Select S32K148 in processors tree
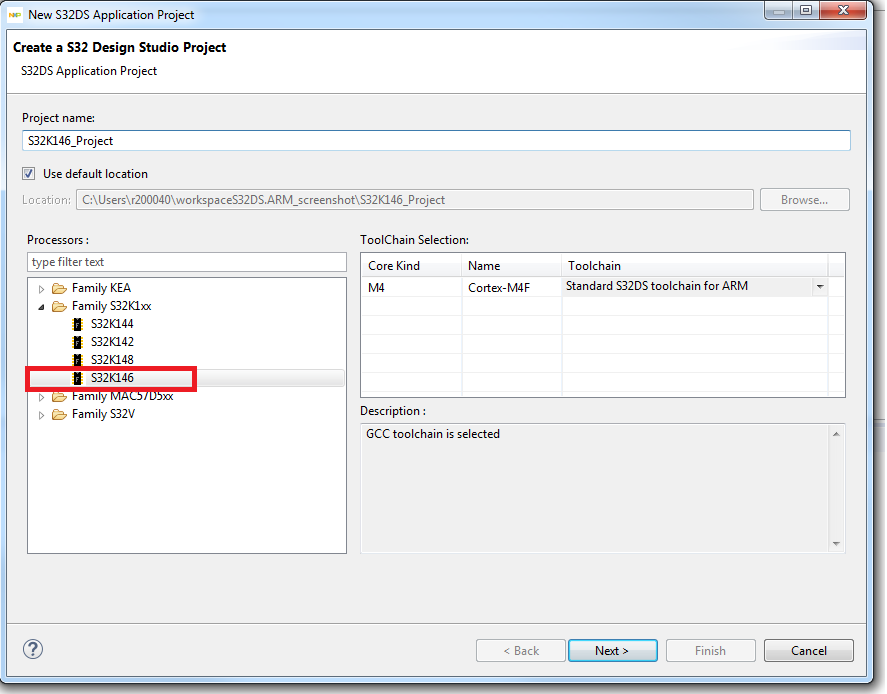Screen dimensions: 887x694 (x=112, y=360)
